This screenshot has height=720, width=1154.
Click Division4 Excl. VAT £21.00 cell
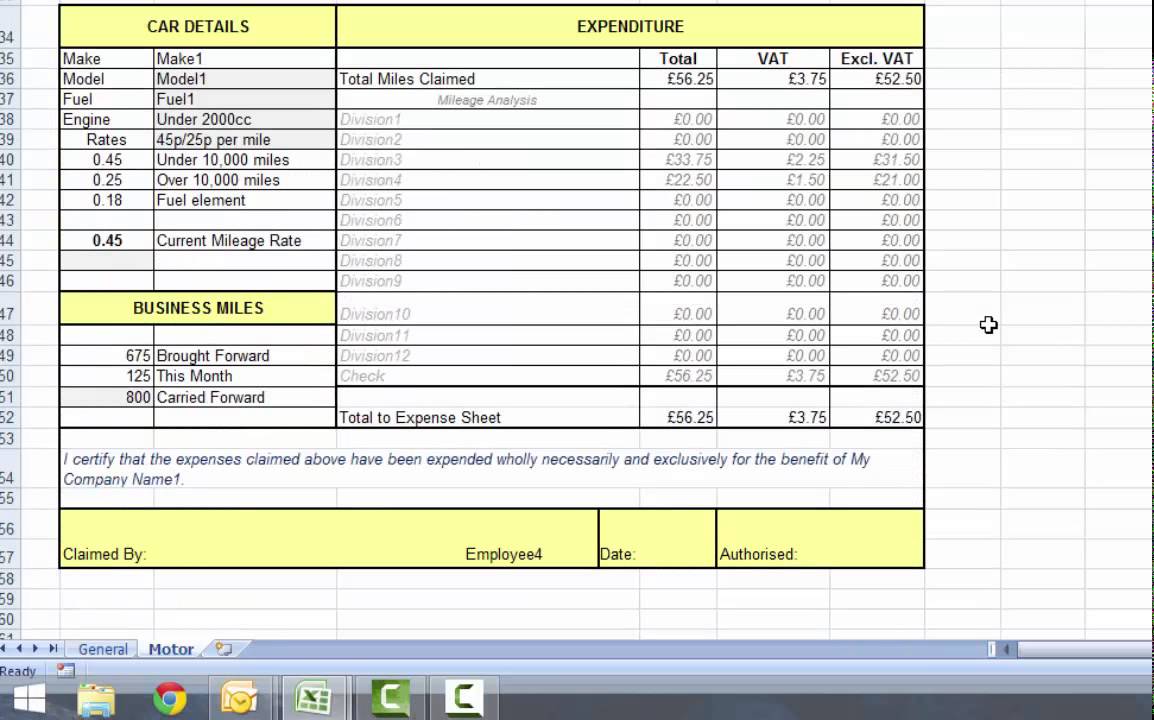(x=877, y=180)
